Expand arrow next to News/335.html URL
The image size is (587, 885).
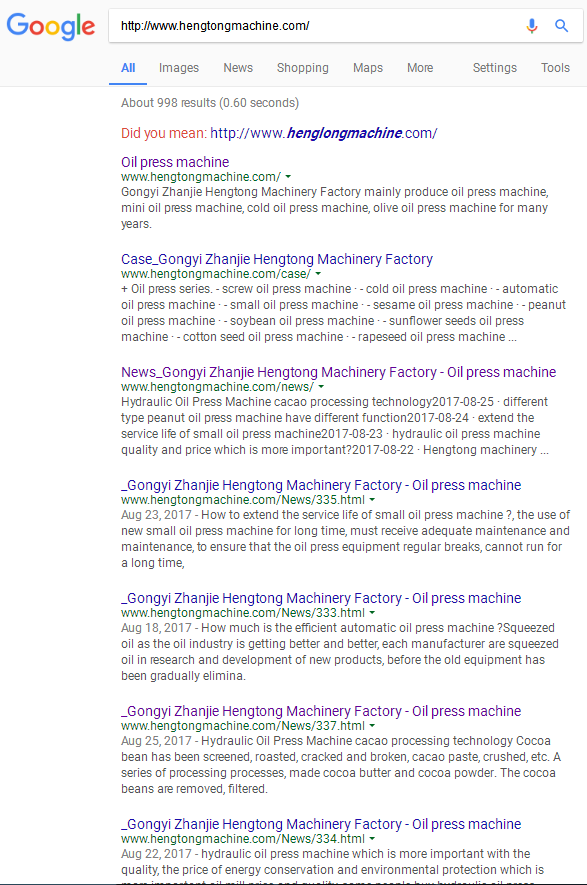coord(372,500)
